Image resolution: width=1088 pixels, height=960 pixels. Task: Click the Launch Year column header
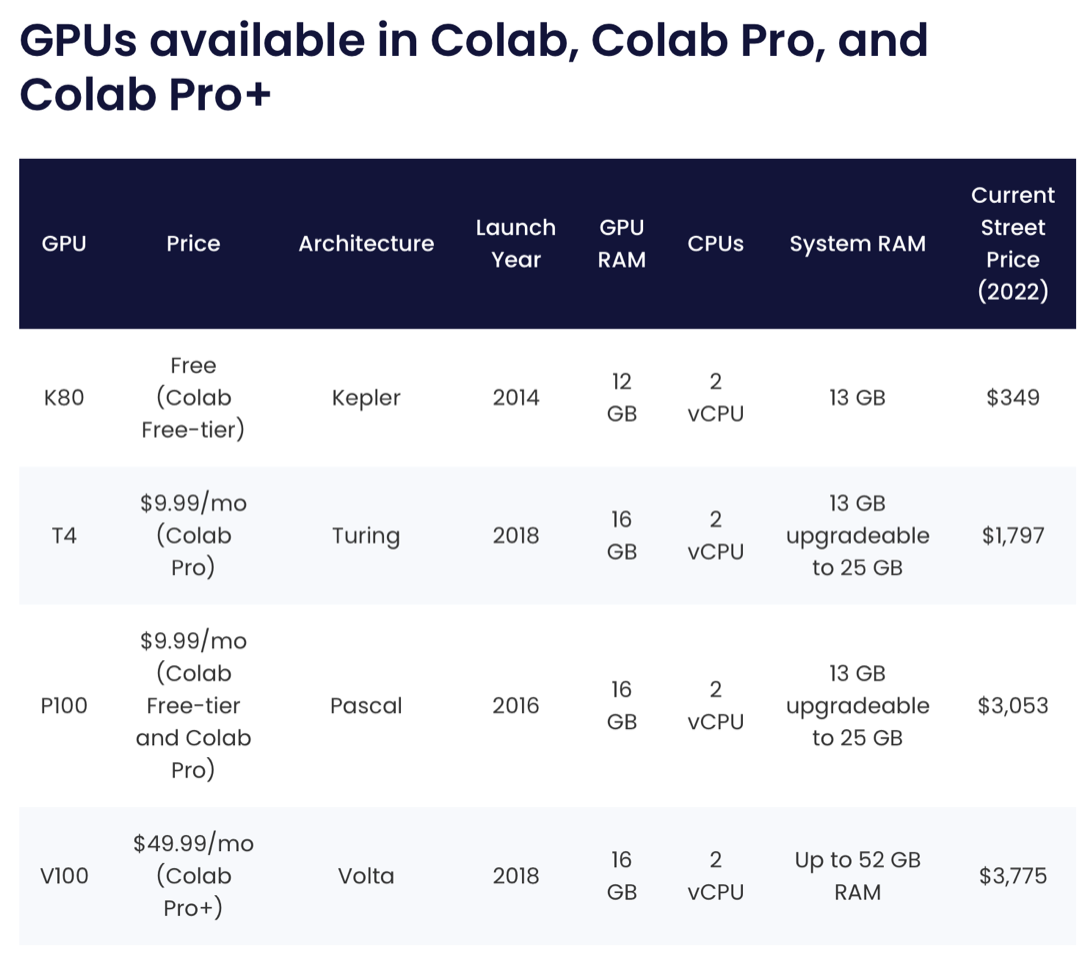tap(515, 244)
